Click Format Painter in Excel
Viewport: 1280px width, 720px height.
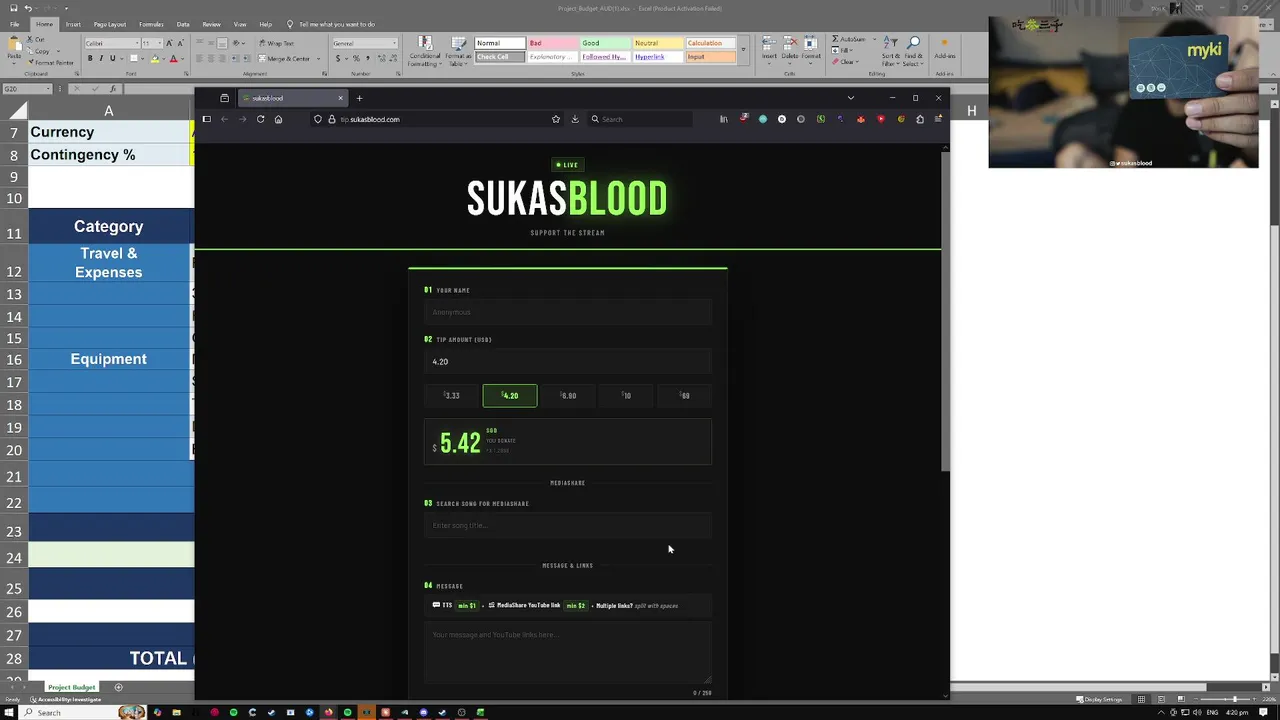pyautogui.click(x=51, y=62)
